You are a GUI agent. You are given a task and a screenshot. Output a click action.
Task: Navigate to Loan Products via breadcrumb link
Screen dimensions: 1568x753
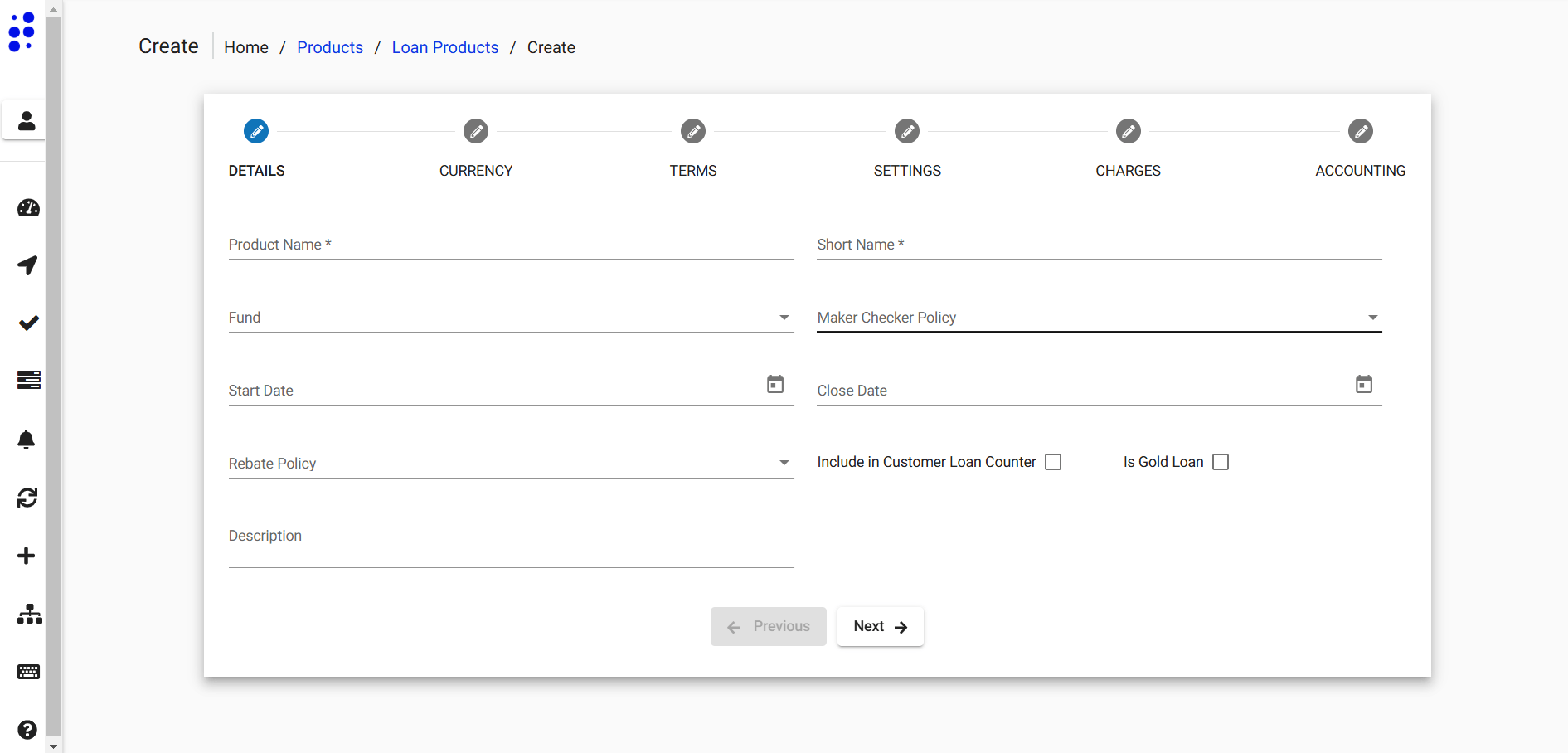click(444, 47)
